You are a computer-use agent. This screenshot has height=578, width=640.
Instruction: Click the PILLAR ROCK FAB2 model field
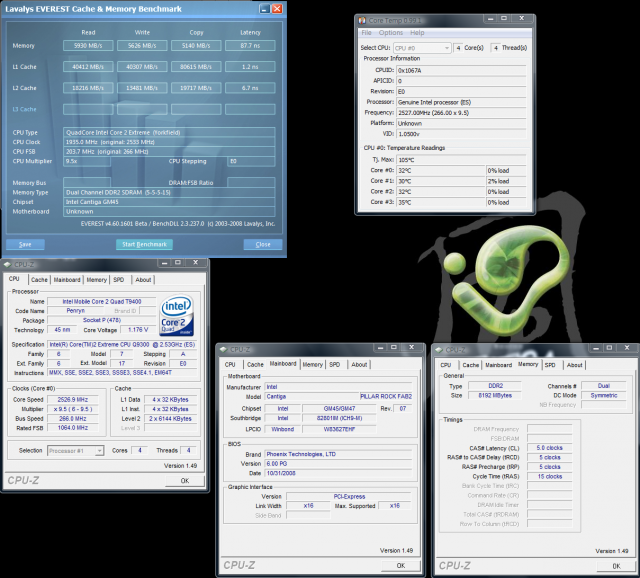click(x=386, y=396)
